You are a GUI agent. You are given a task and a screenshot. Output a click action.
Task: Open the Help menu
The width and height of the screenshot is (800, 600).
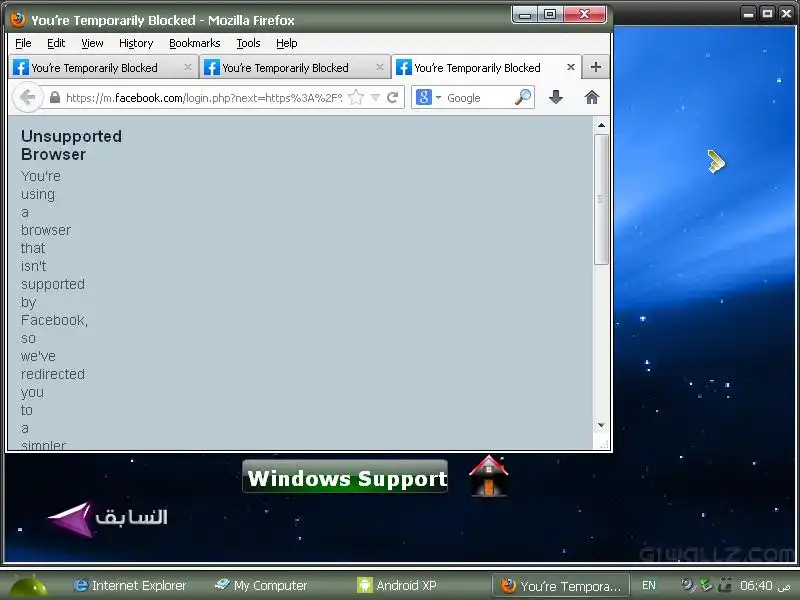(287, 43)
